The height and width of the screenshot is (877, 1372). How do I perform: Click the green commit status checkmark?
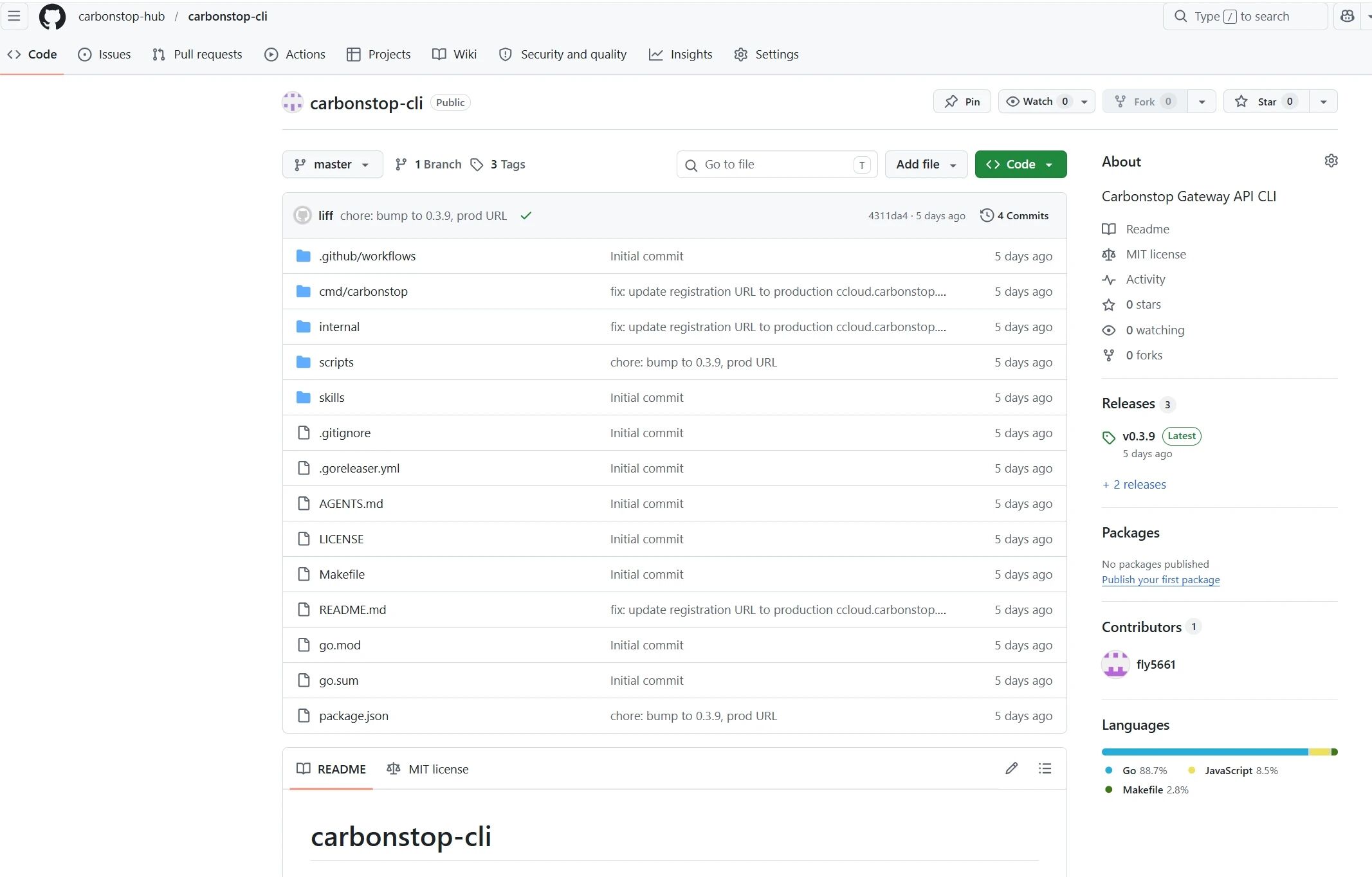526,215
